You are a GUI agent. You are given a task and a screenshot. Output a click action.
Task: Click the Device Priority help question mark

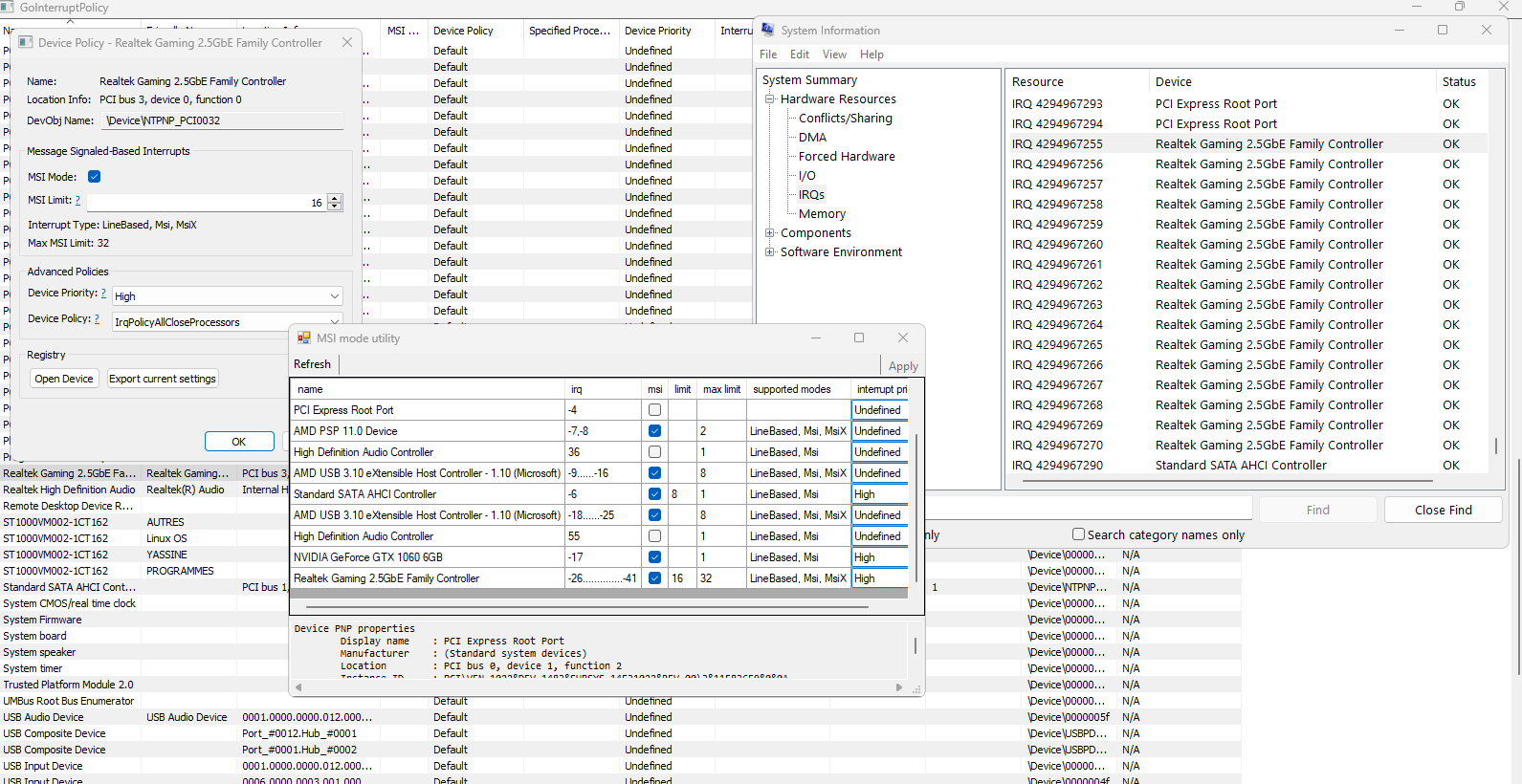(x=103, y=294)
